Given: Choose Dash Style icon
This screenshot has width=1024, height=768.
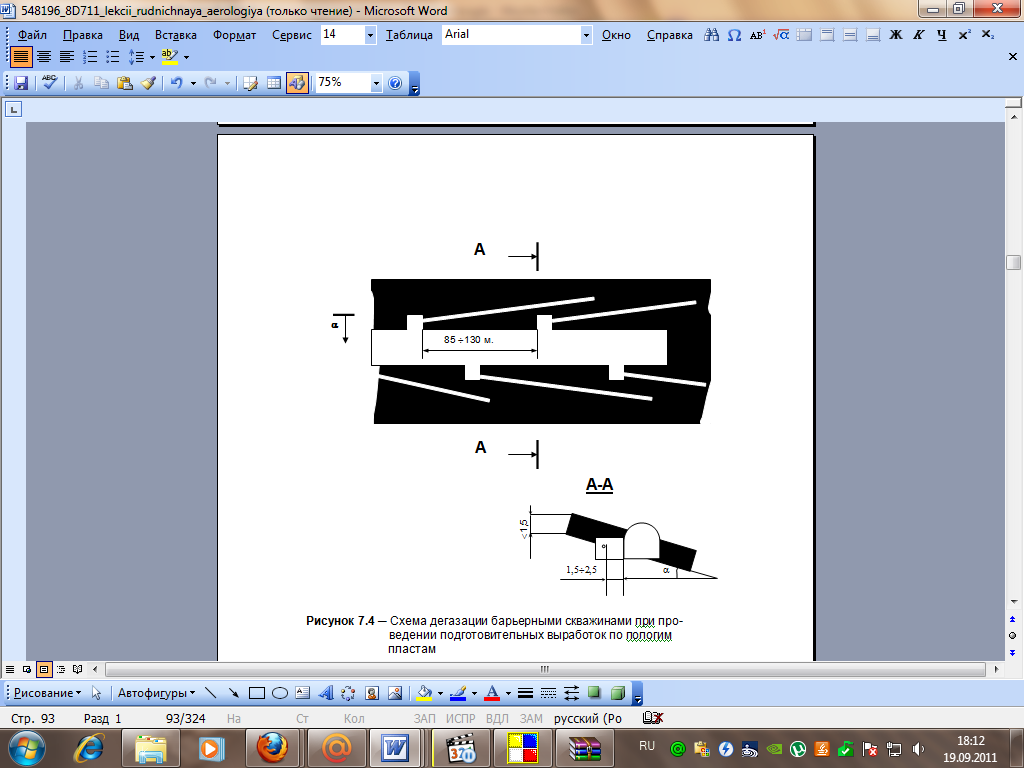Looking at the screenshot, I should 549,693.
